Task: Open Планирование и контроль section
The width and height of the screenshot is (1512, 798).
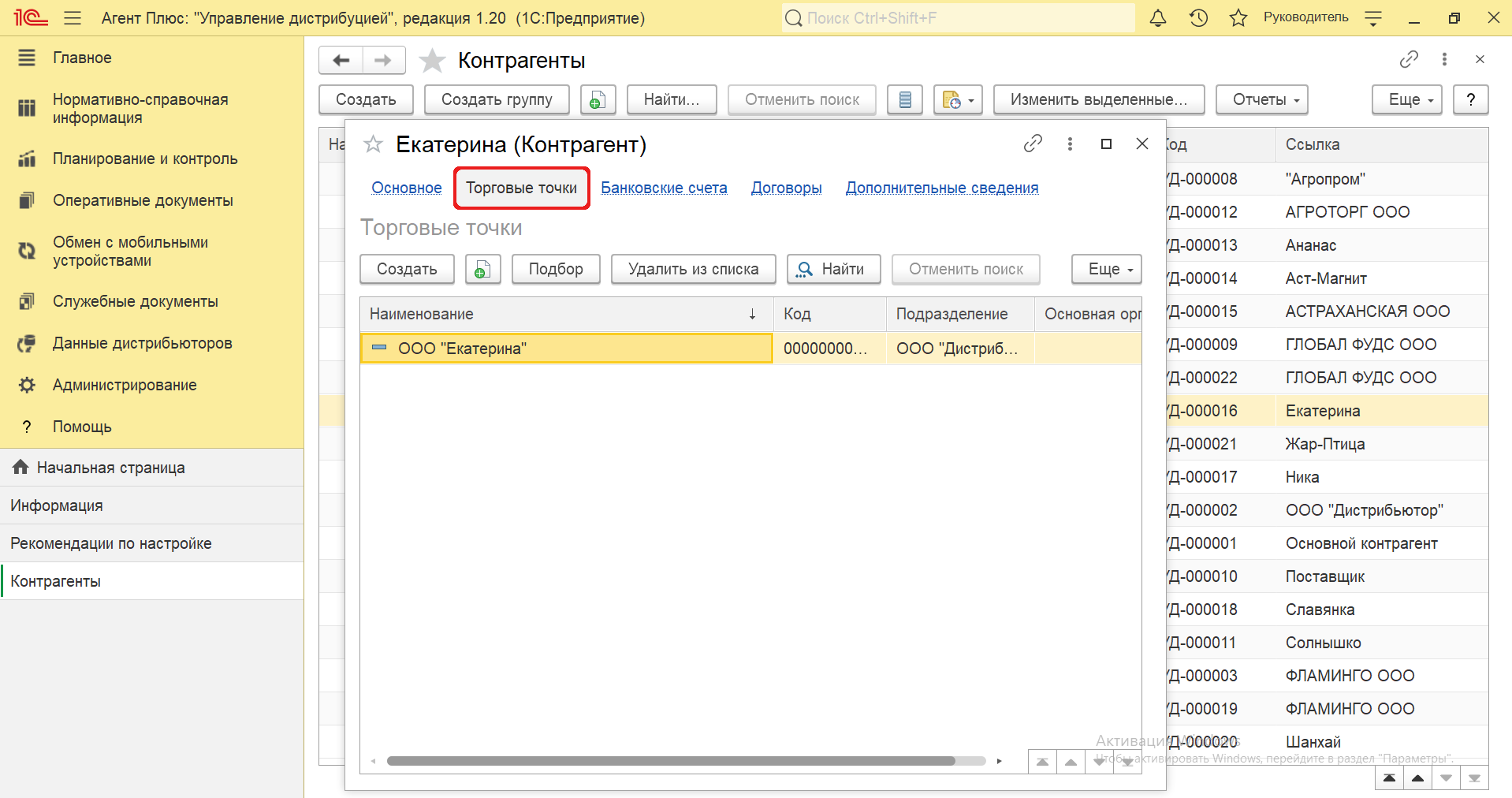Action: [x=151, y=158]
